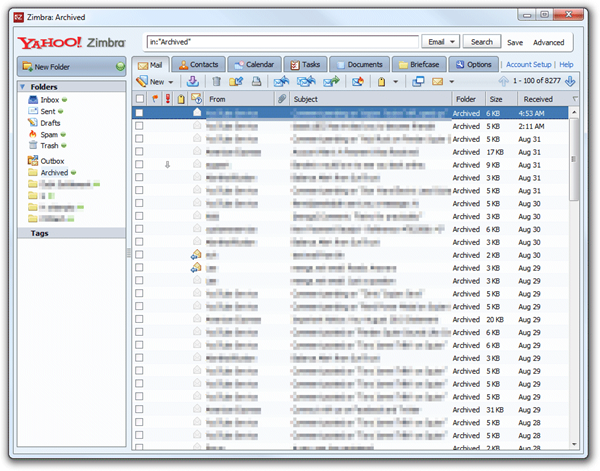
Task: Check the box for the 20 KB Aug 29 message
Action: (139, 319)
